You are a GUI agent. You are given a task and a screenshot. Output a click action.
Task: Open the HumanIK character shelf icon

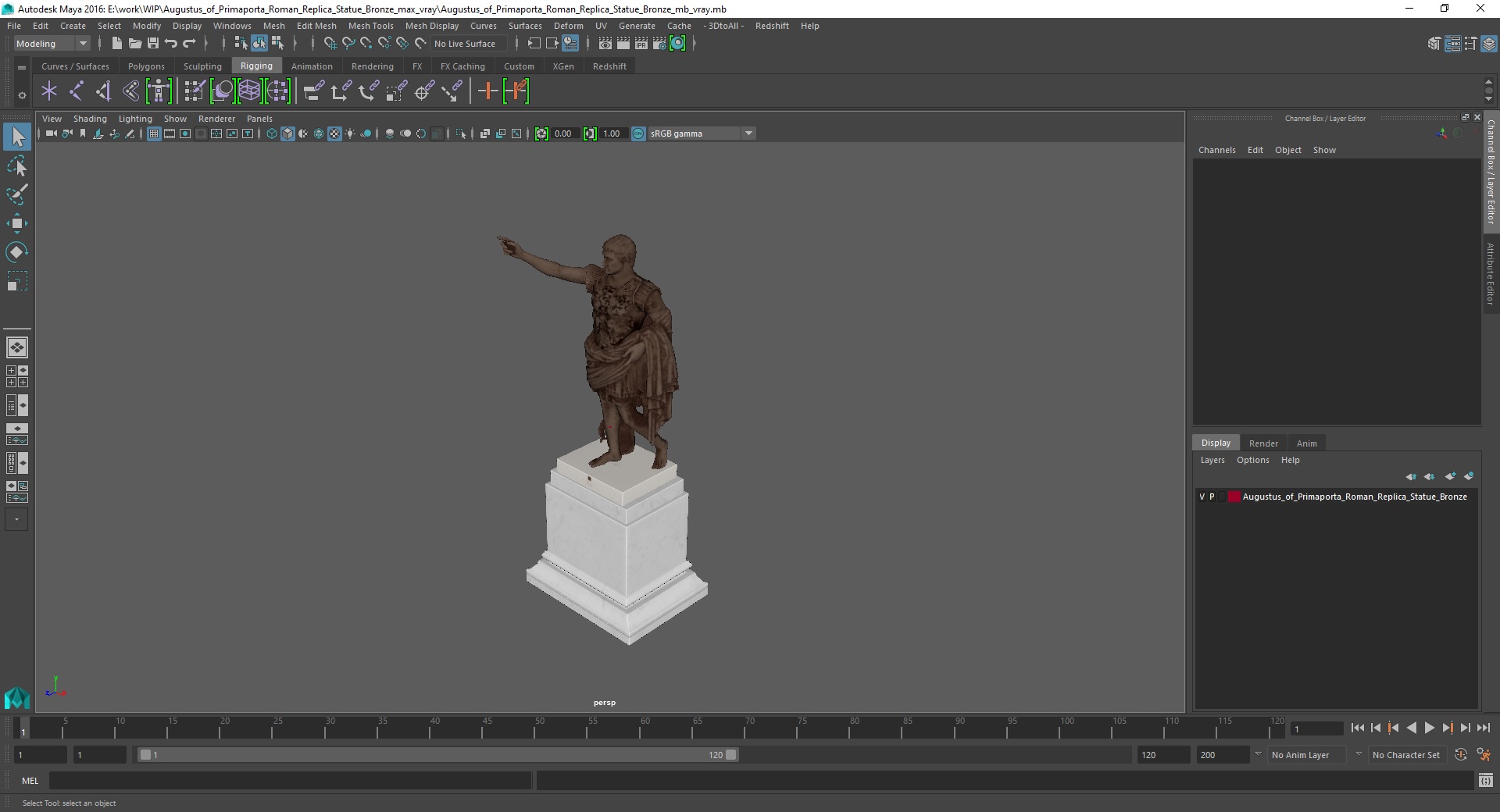(159, 91)
